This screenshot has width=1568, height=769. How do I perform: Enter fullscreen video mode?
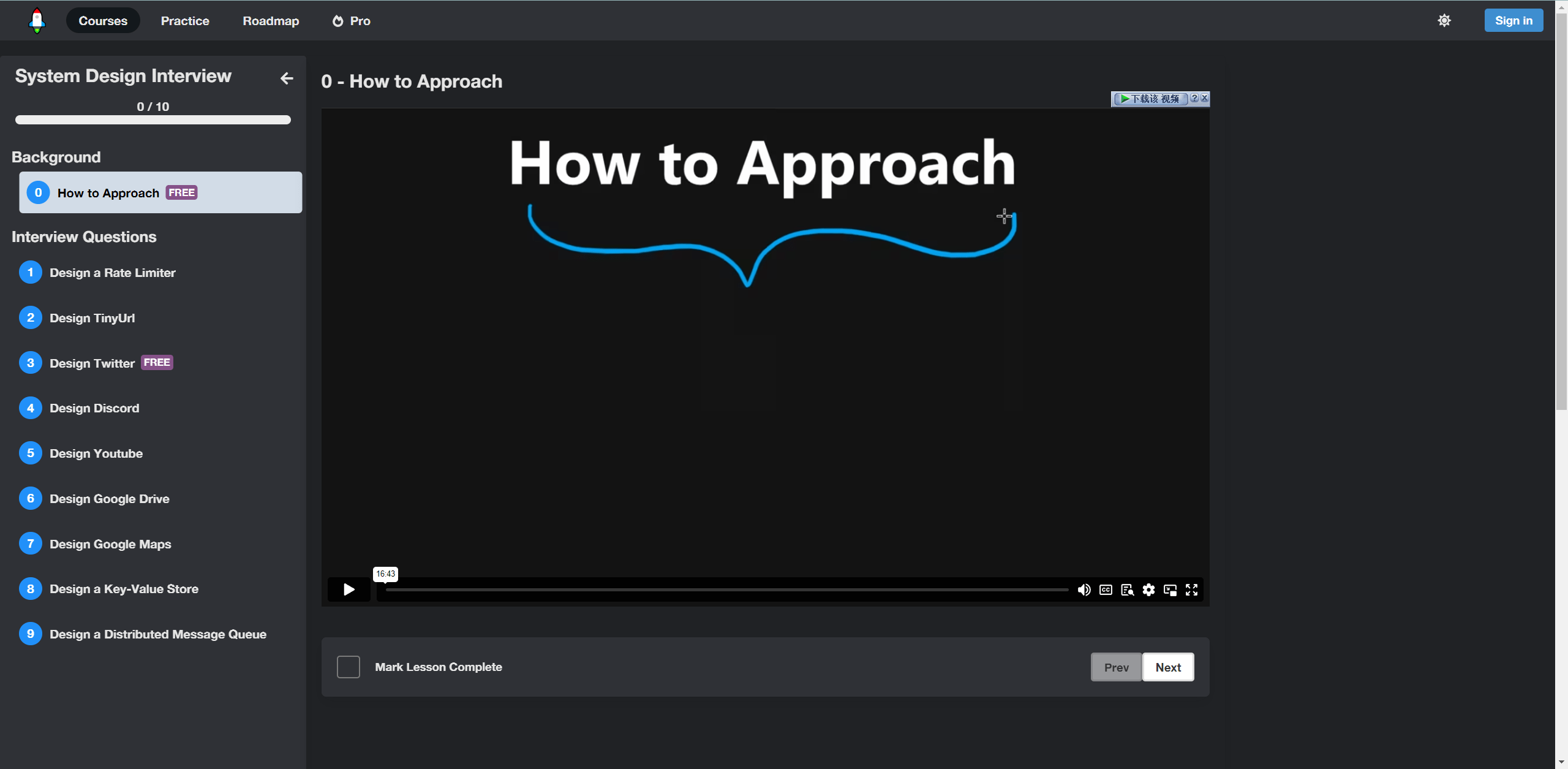1191,589
